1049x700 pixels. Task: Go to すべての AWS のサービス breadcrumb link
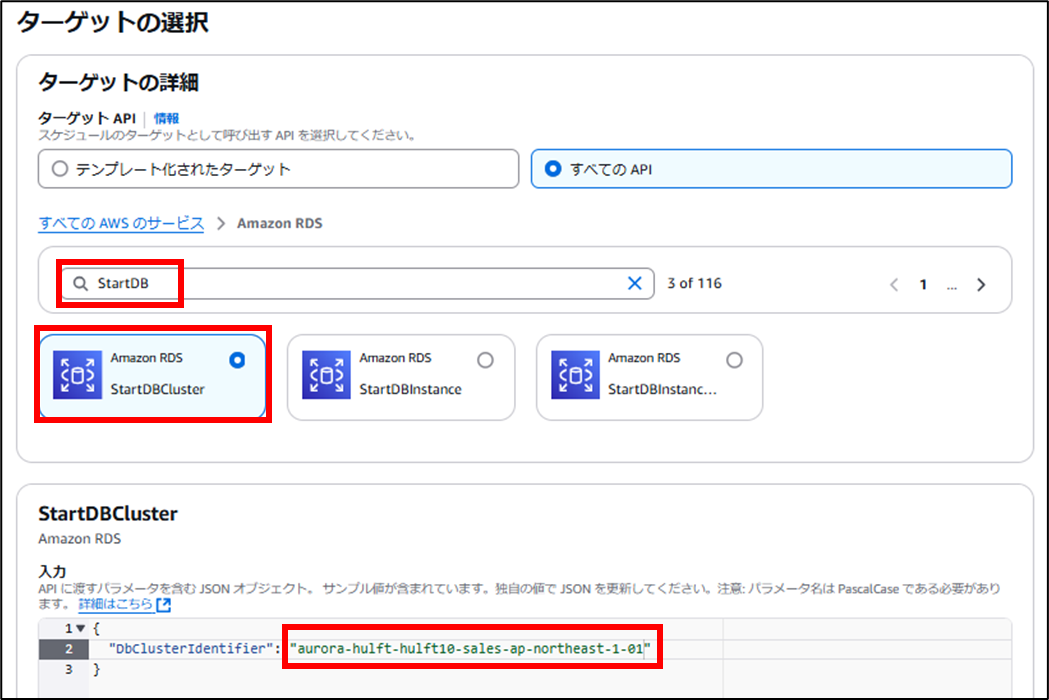pyautogui.click(x=121, y=223)
